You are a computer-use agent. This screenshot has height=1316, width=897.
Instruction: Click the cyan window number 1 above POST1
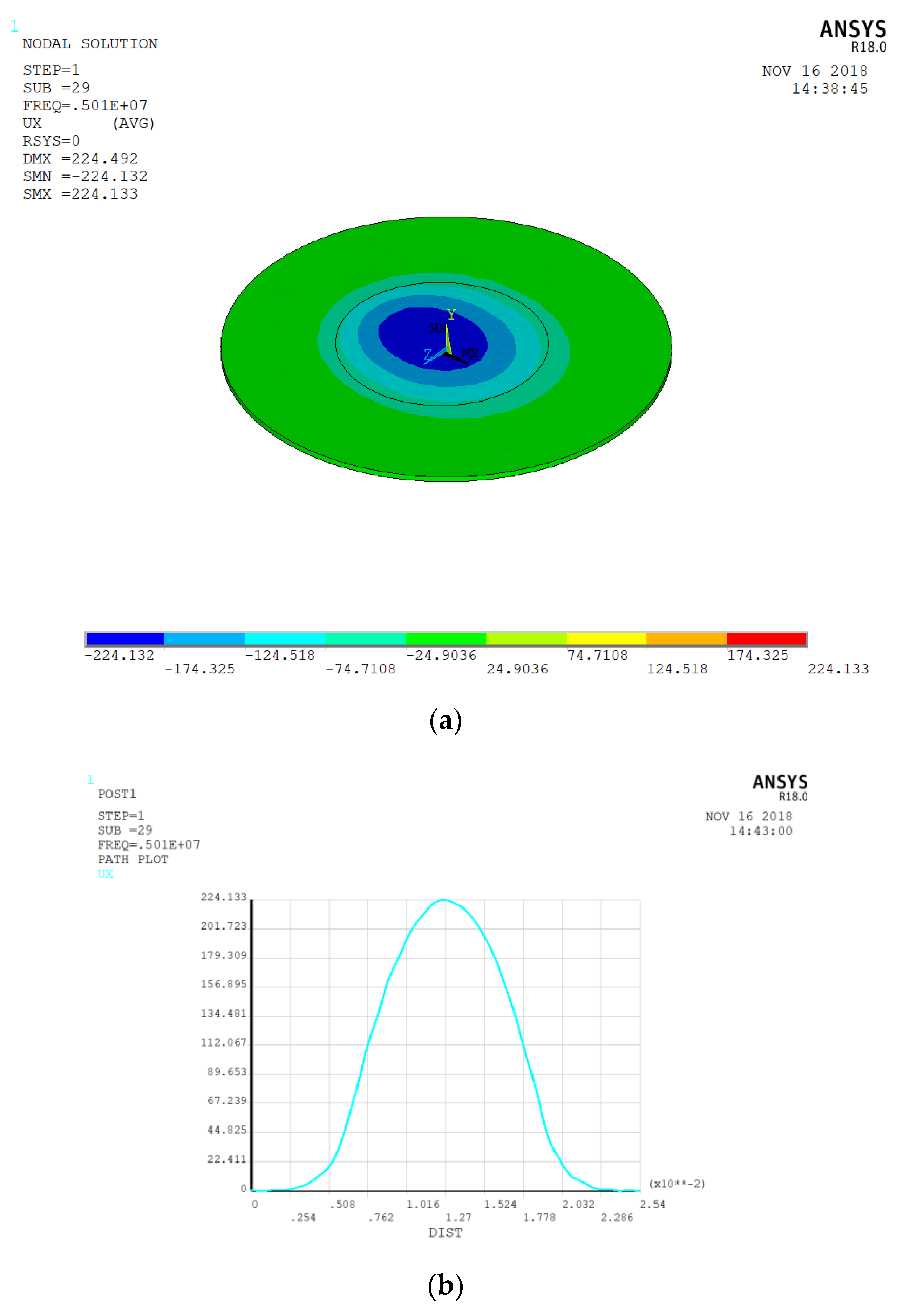coord(90,779)
